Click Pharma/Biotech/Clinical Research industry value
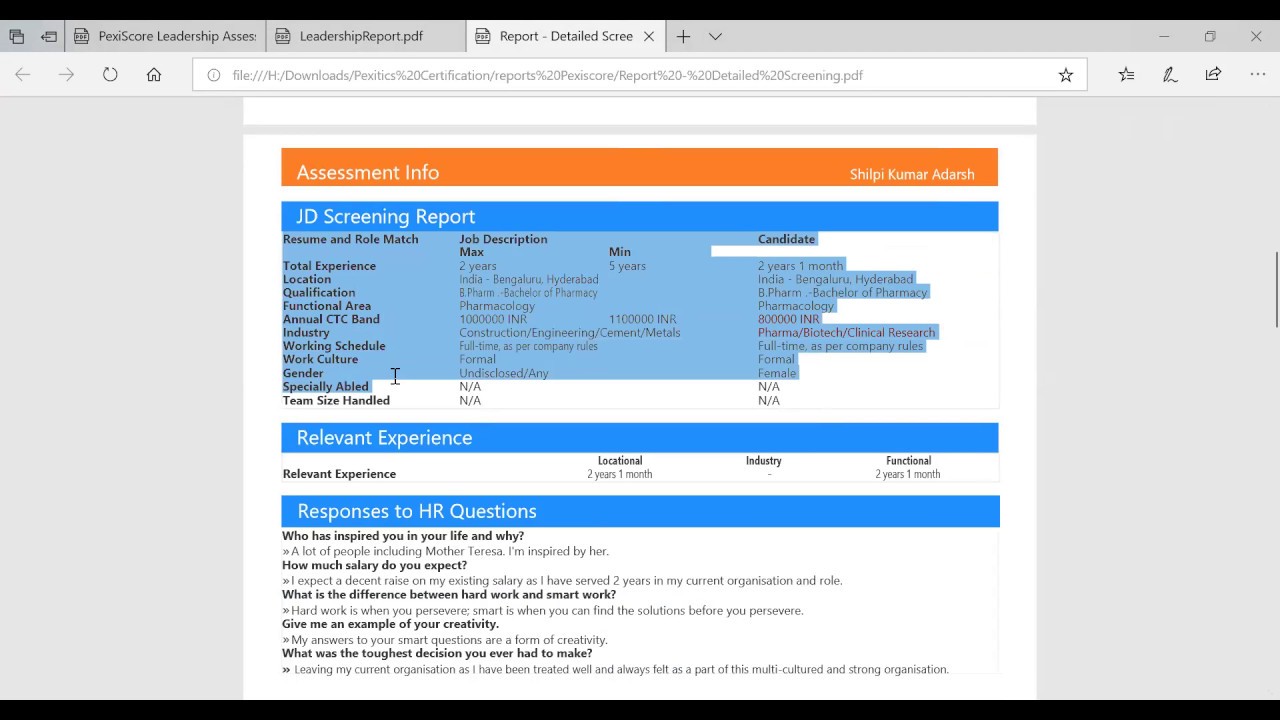 click(x=847, y=333)
